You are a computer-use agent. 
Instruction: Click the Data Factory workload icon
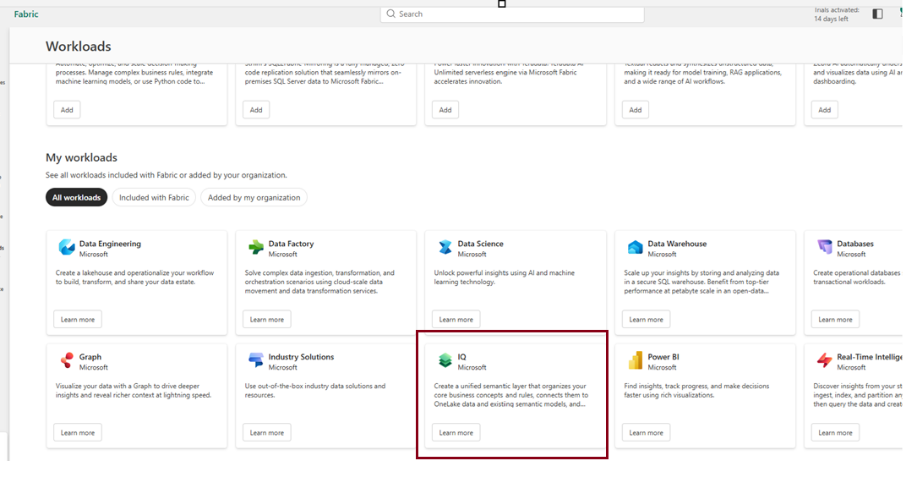256,247
